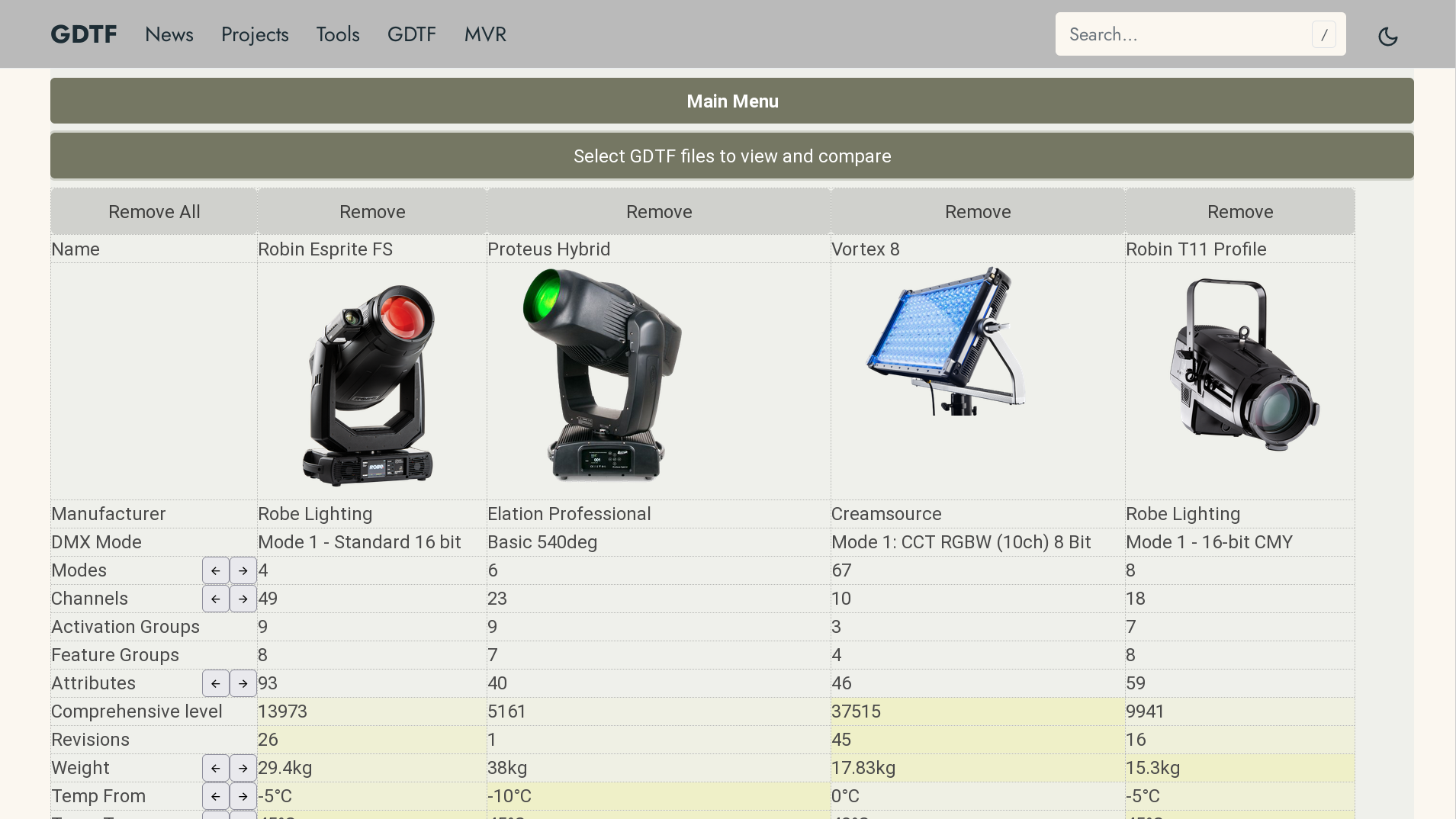Click Mode 1 - 16-bit CMY cell
1456x819 pixels.
click(1240, 542)
